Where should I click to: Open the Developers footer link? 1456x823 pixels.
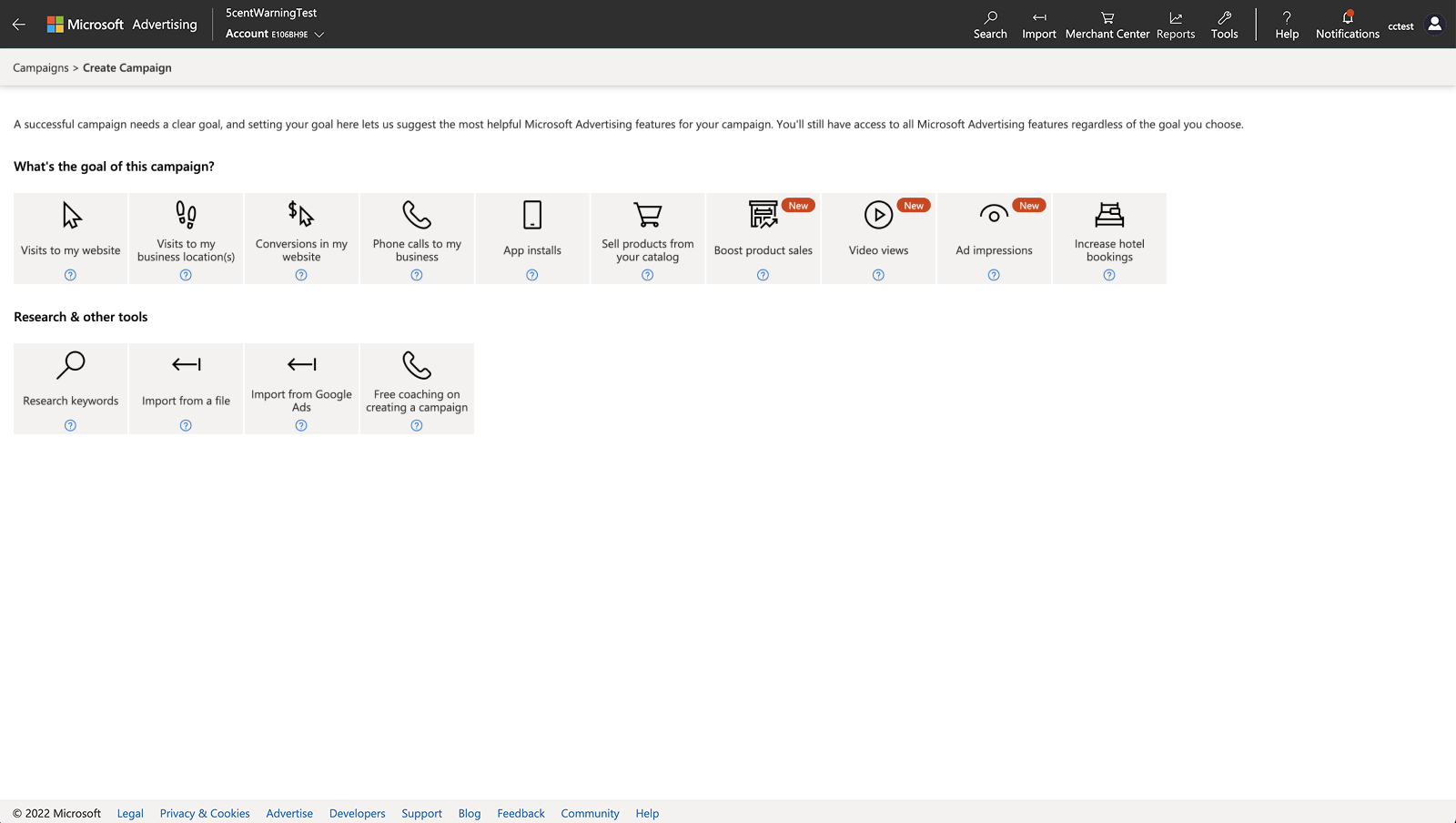pos(358,814)
